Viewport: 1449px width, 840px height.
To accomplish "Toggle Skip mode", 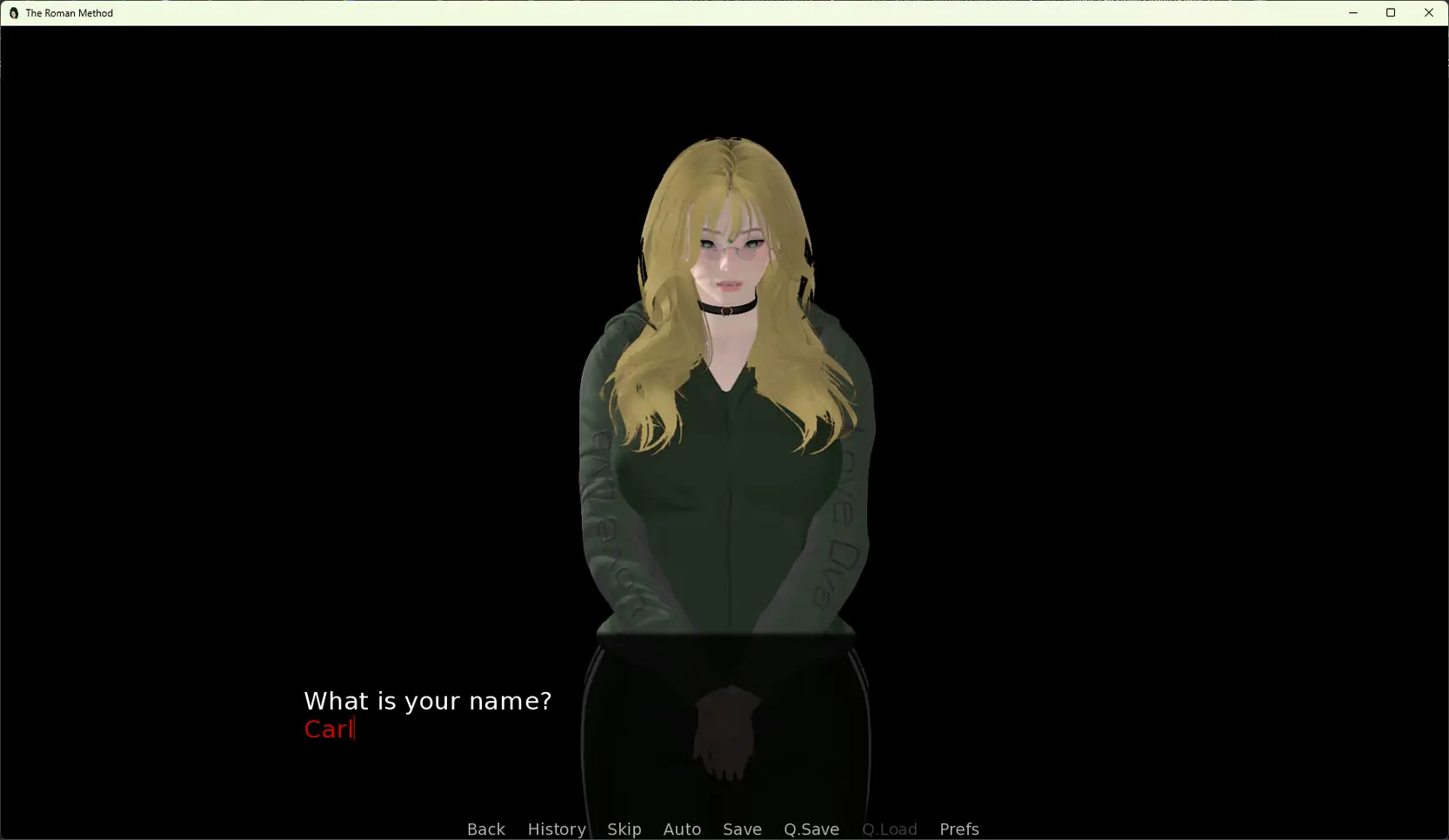I will click(624, 829).
